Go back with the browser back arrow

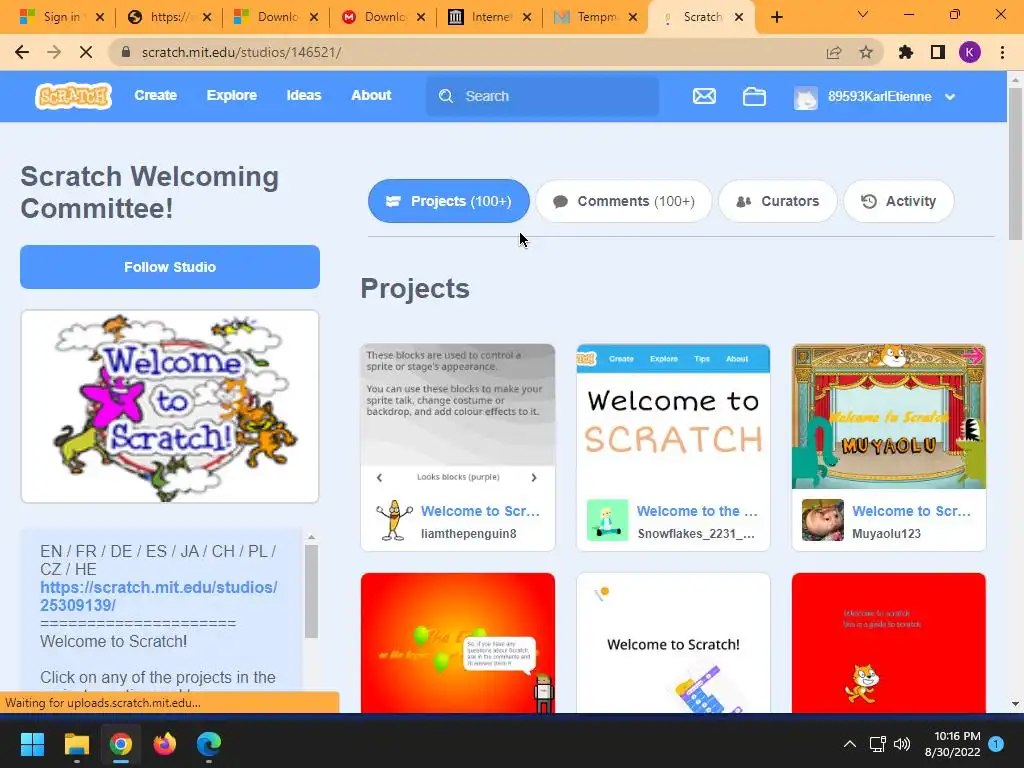(22, 52)
